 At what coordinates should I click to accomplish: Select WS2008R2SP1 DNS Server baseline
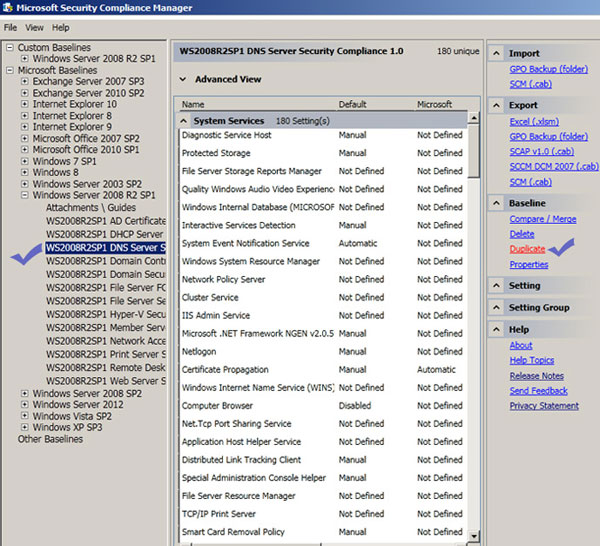106,248
